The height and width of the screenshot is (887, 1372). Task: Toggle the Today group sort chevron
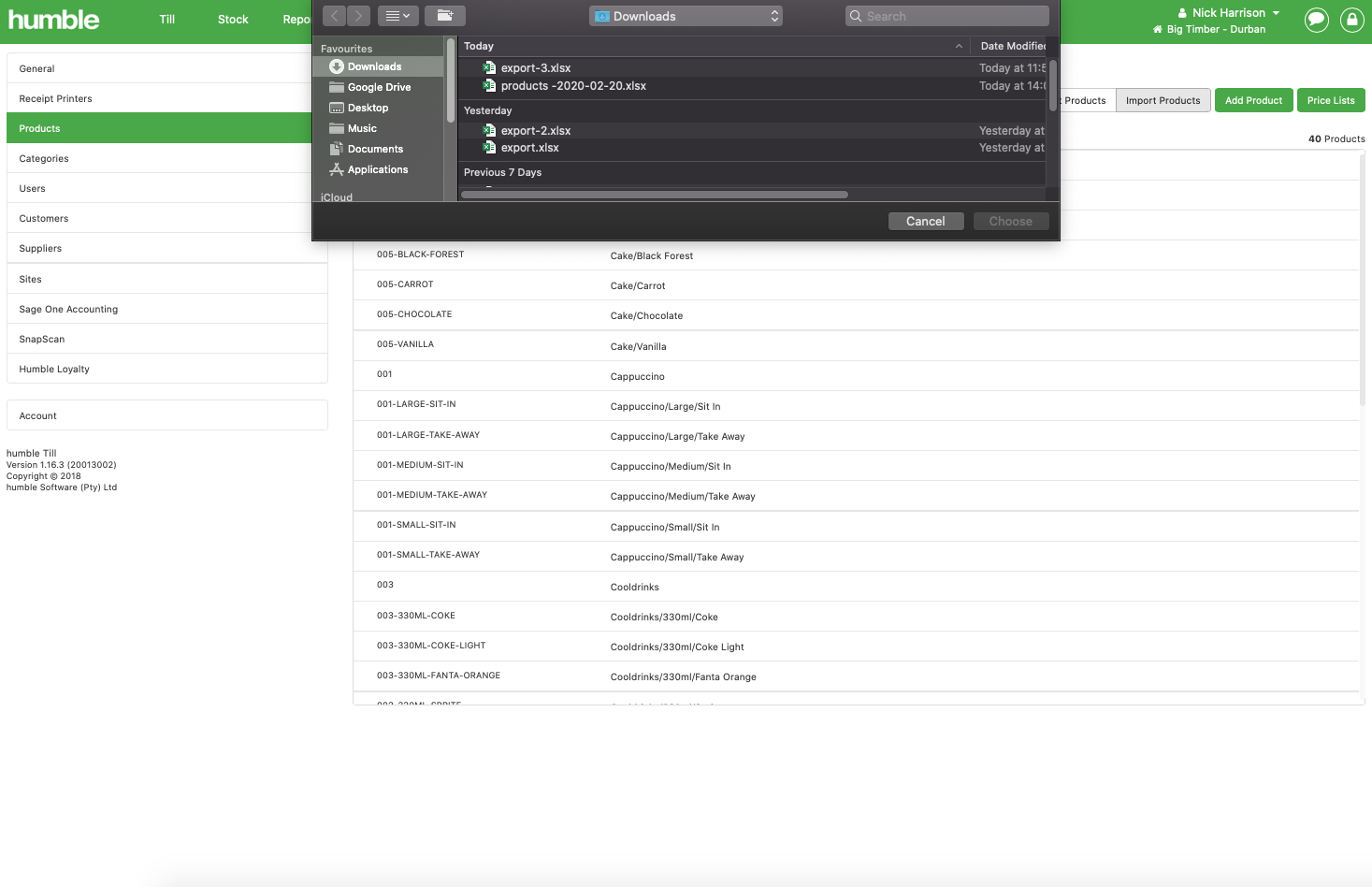pos(958,45)
